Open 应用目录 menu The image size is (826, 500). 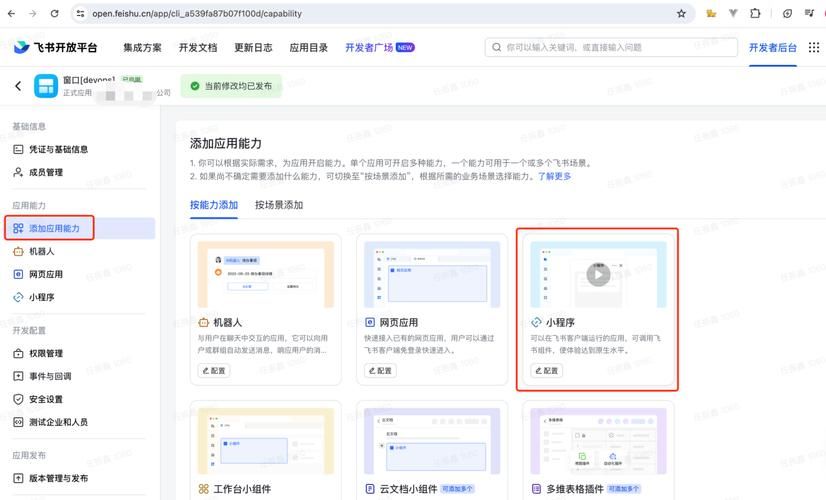(308, 47)
